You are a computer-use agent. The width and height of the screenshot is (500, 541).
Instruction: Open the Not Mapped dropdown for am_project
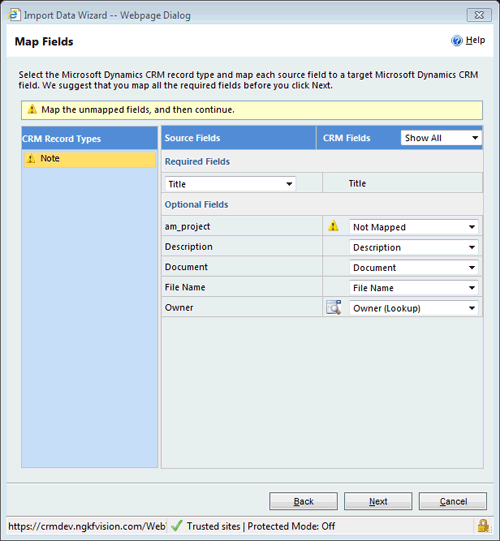pyautogui.click(x=414, y=227)
